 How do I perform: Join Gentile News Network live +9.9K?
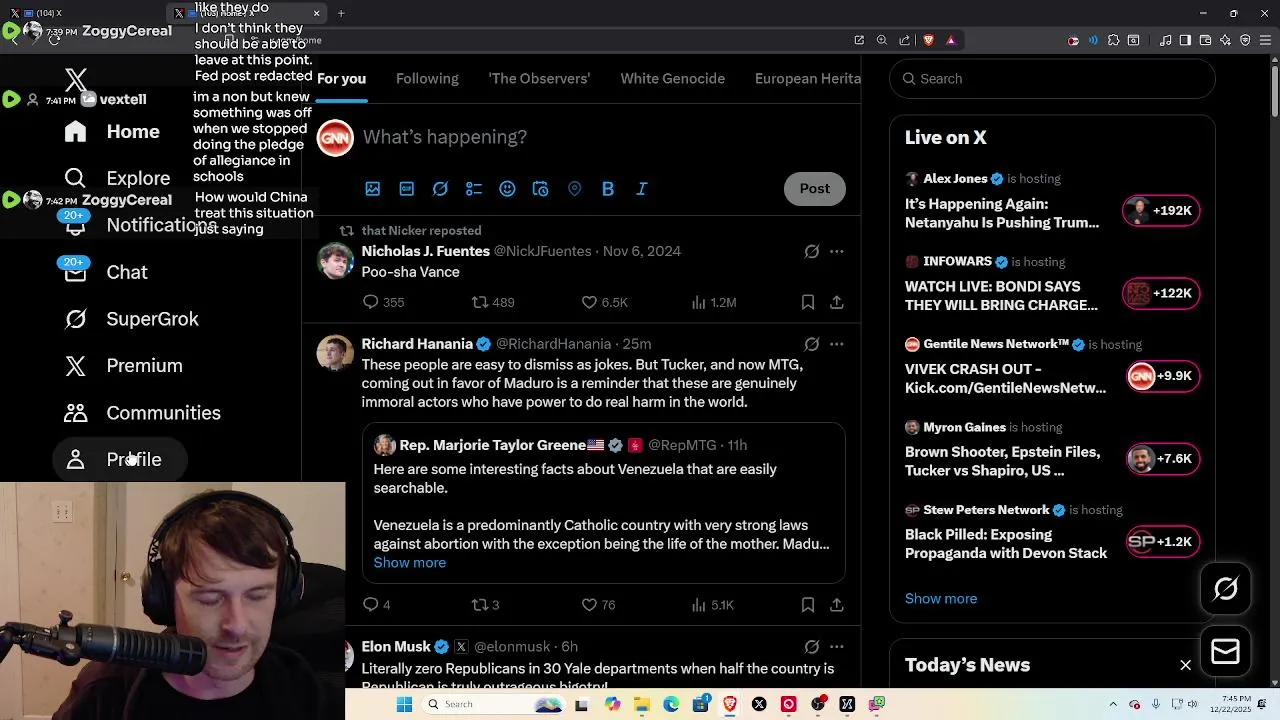pyautogui.click(x=1162, y=376)
